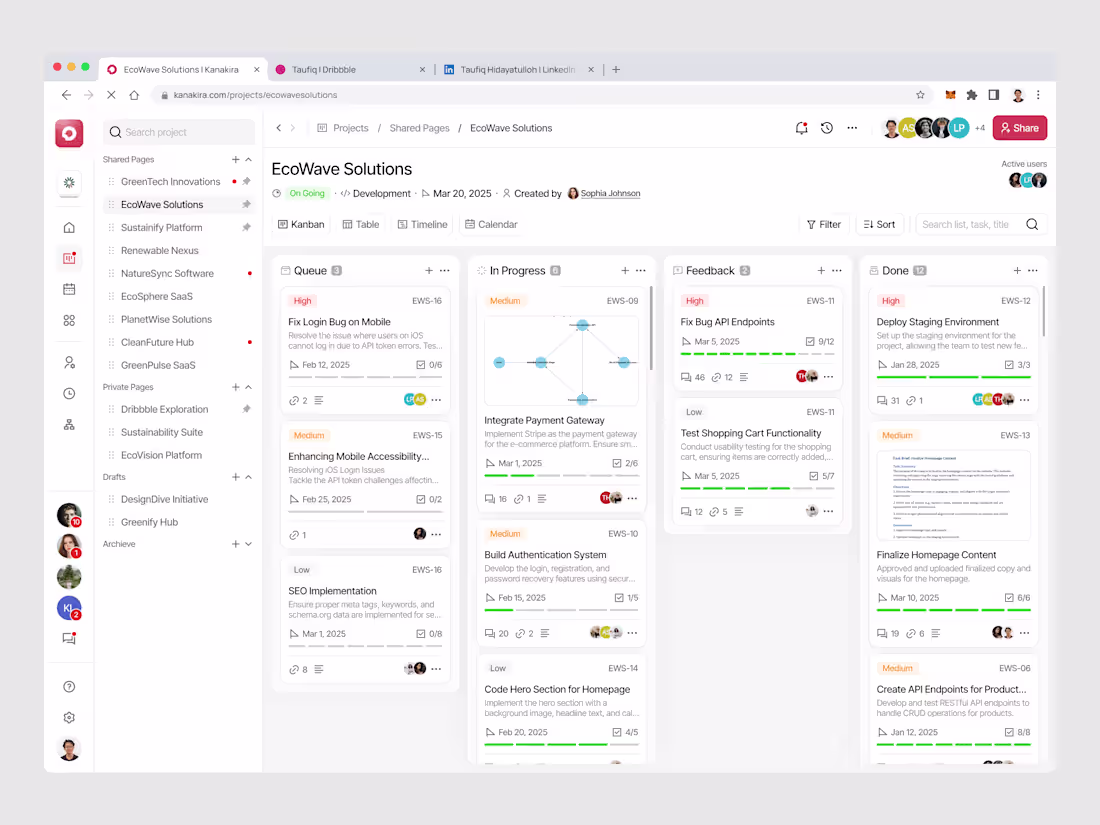Open the notifications bell icon
The height and width of the screenshot is (825, 1100).
point(801,128)
